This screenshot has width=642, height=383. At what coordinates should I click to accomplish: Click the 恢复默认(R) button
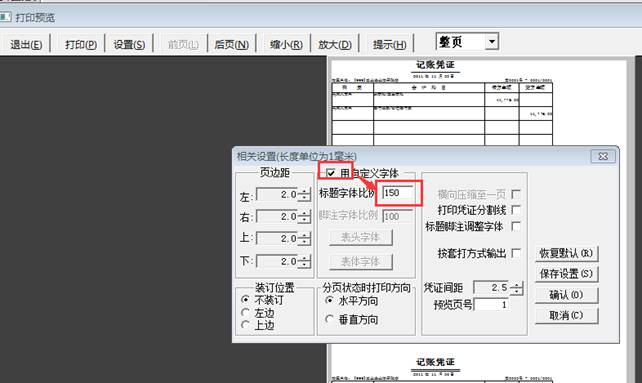(566, 253)
